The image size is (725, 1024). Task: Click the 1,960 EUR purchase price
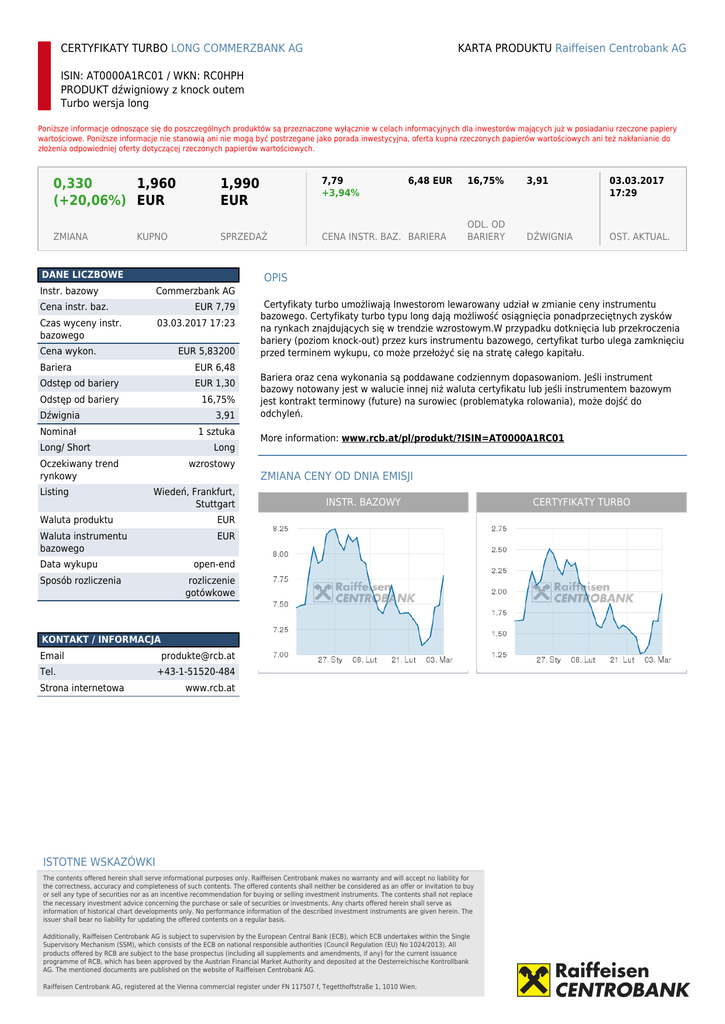[156, 191]
